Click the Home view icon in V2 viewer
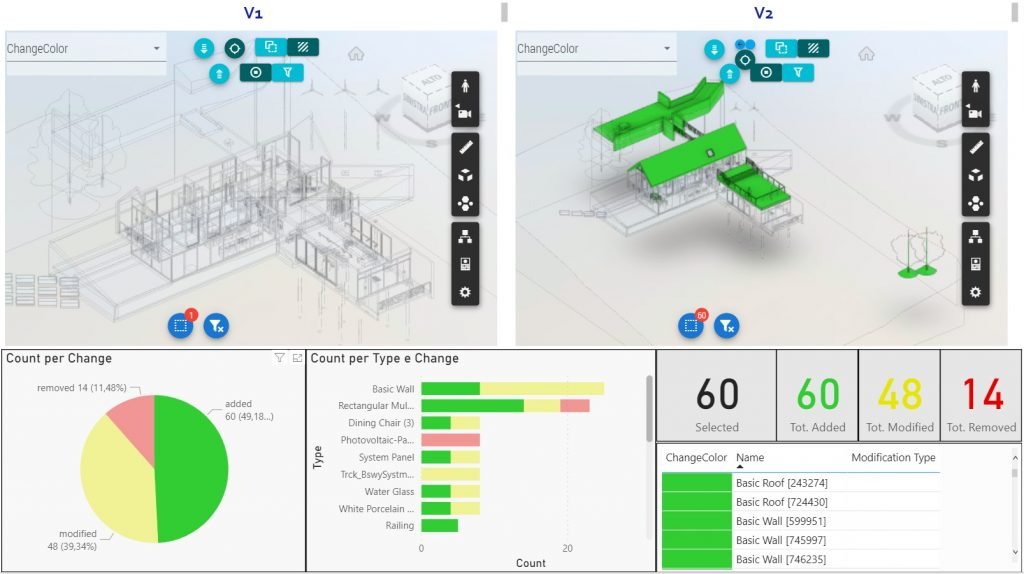The height and width of the screenshot is (574, 1024). coord(867,54)
